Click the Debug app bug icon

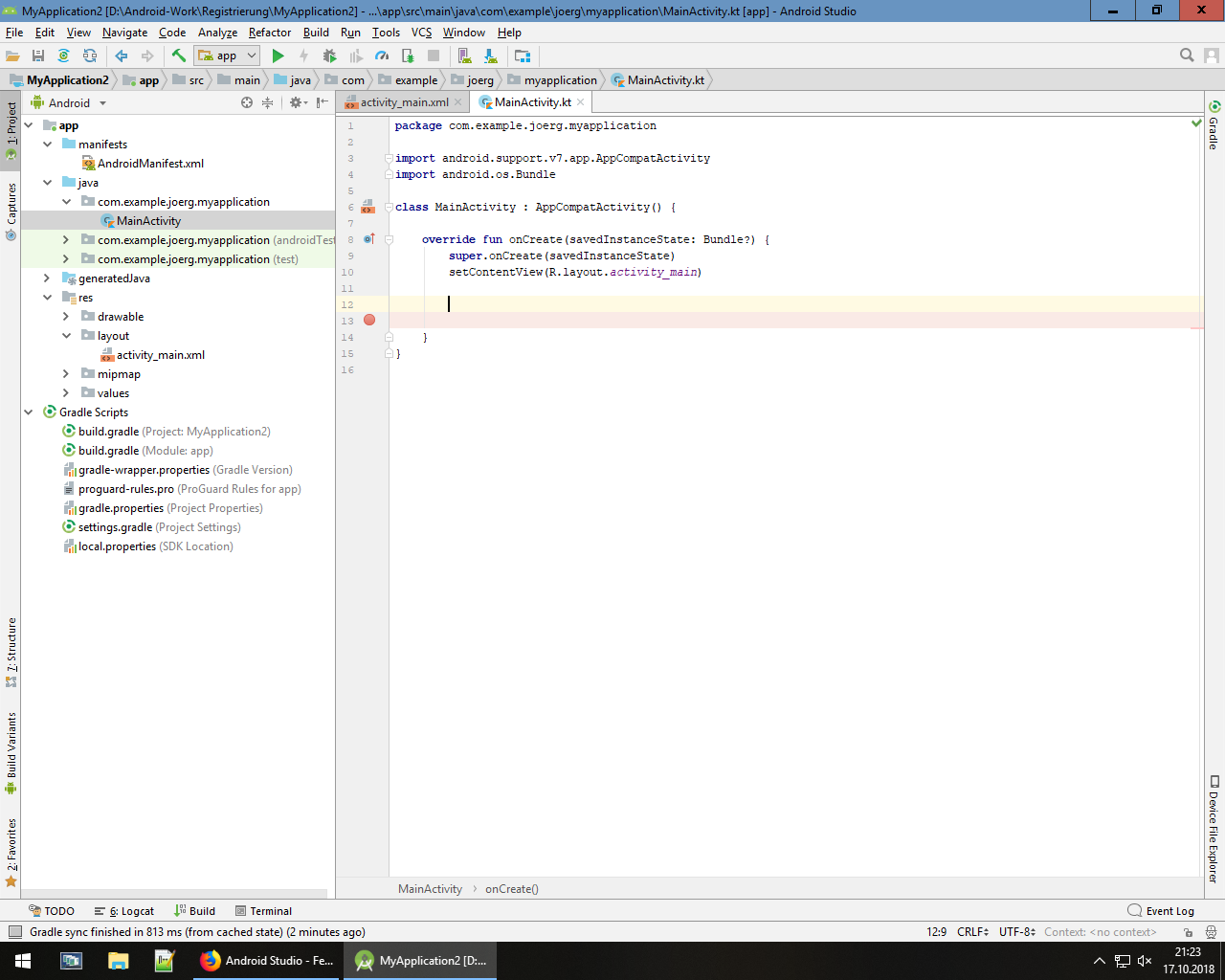tap(329, 56)
